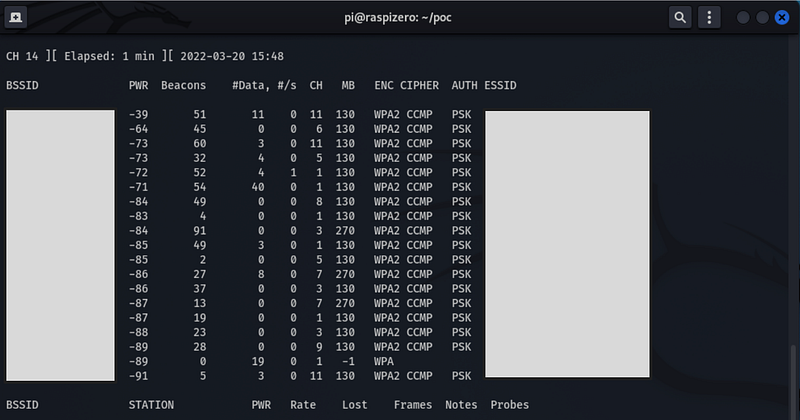
Task: Maximize the terminal window
Action: pos(763,18)
